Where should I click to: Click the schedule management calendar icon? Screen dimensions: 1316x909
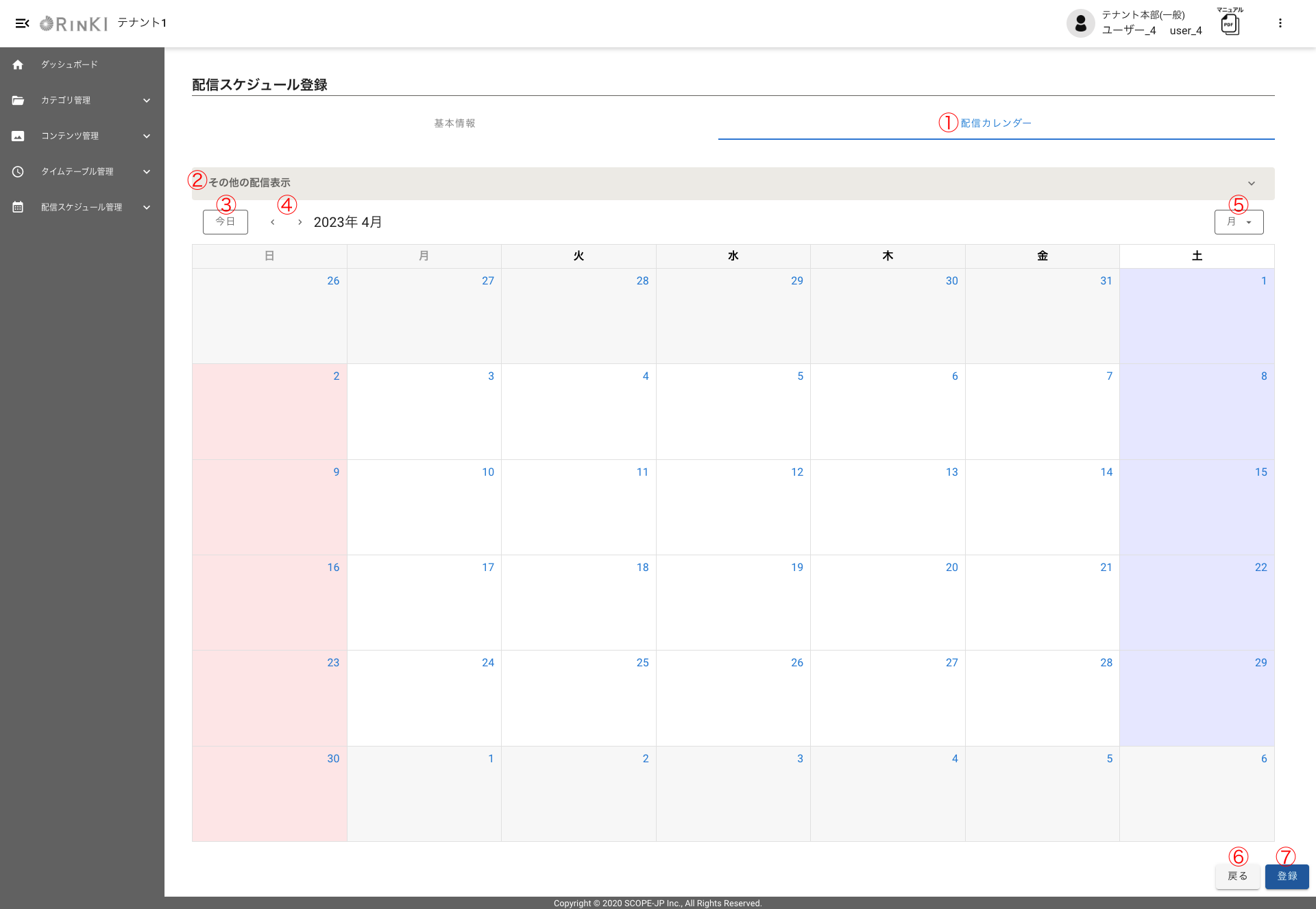[18, 207]
